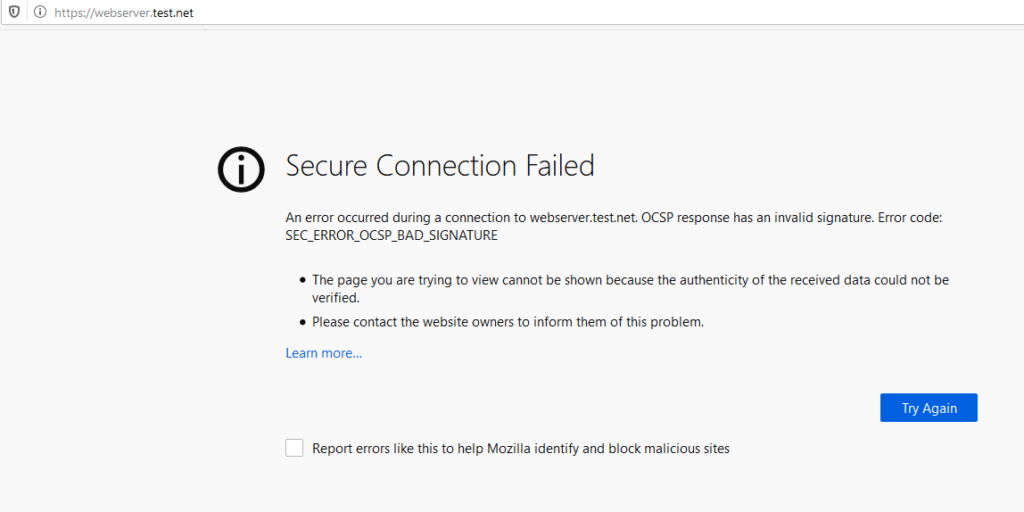Click the "Report errors like this" checkbox label
Viewport: 1024px width, 512px height.
pyautogui.click(x=520, y=449)
